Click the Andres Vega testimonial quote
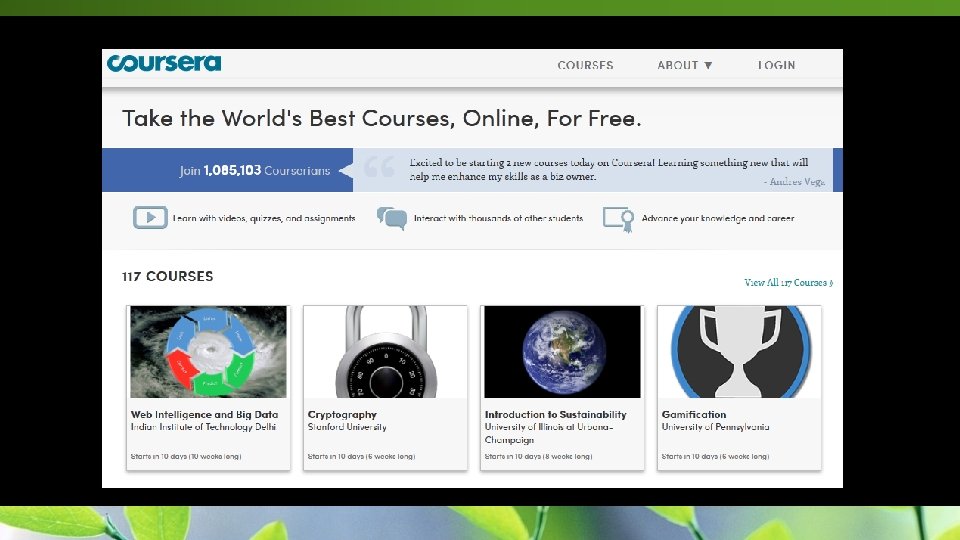 (x=609, y=170)
